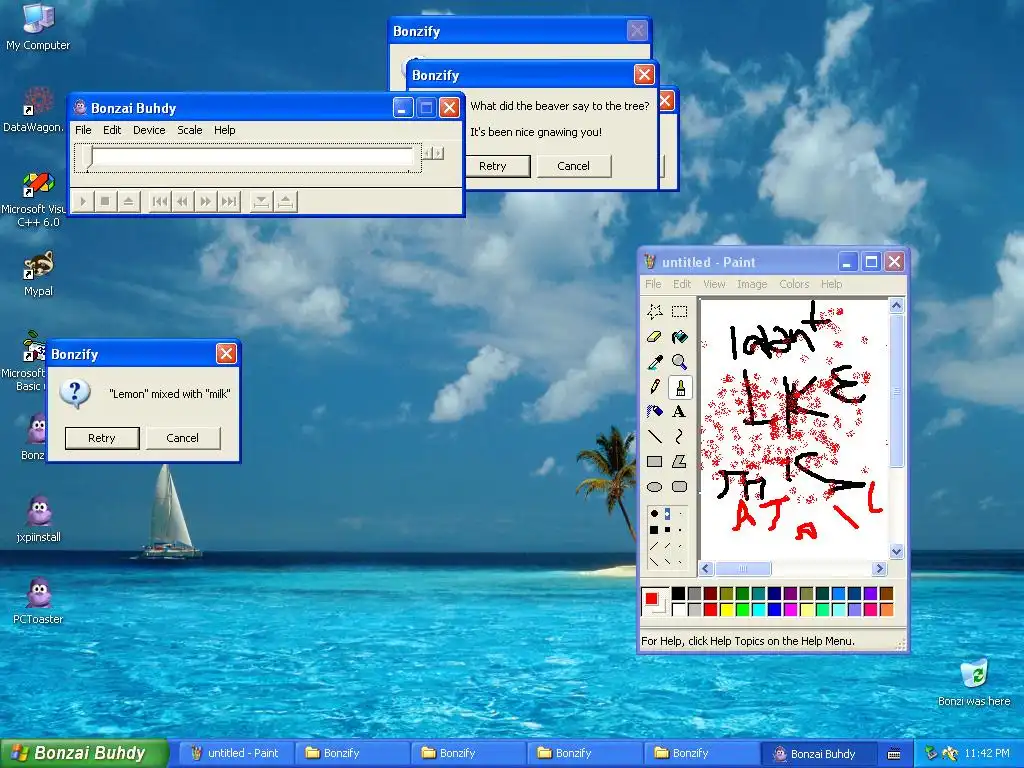The image size is (1024, 768).
Task: Choose the Airbrush spray tool
Action: (x=654, y=411)
